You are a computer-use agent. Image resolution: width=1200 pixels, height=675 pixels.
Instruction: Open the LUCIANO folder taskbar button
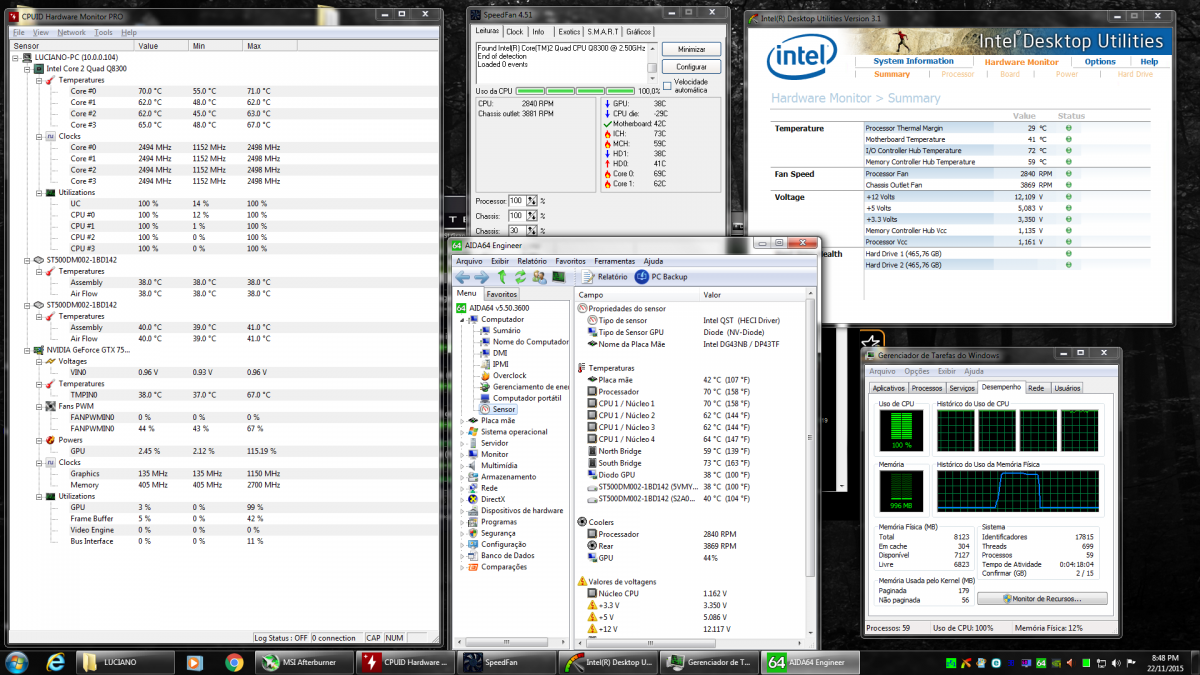(x=126, y=662)
